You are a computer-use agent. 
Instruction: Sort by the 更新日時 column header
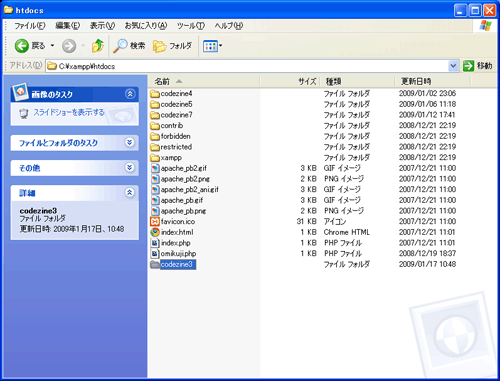433,81
